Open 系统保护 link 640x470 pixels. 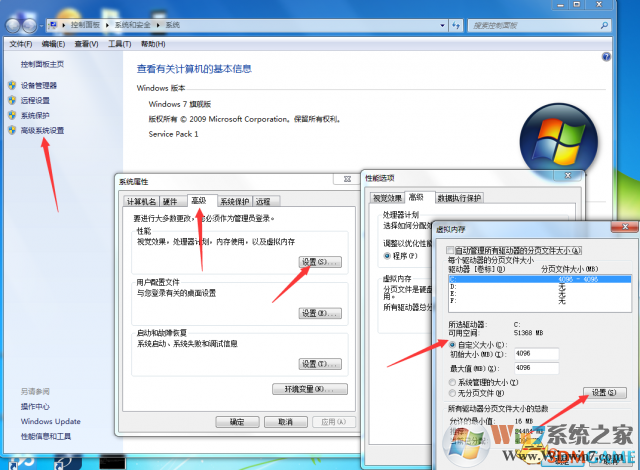35,116
